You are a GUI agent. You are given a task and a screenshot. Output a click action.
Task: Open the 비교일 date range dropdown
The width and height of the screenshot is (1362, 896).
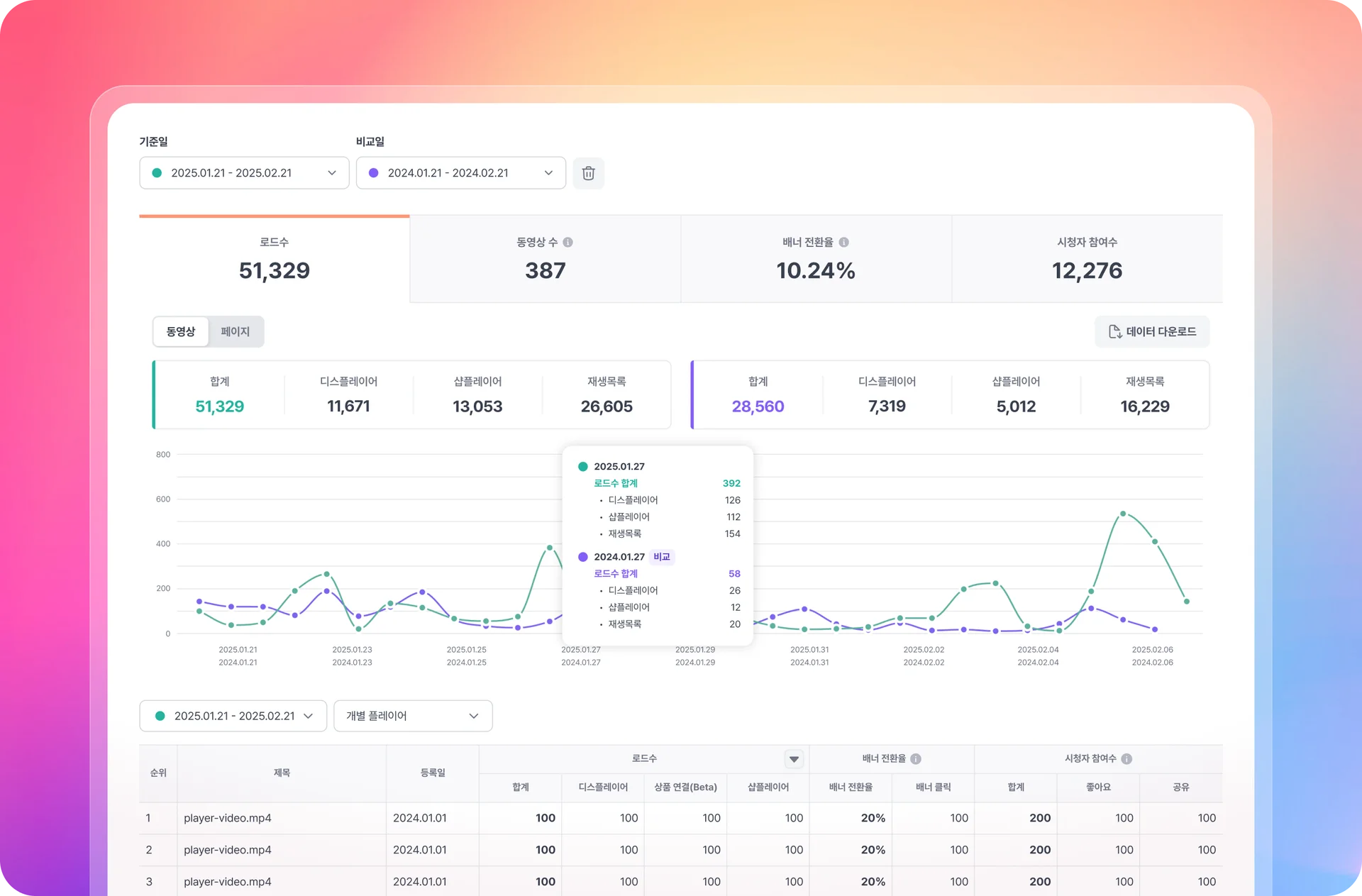pos(460,173)
